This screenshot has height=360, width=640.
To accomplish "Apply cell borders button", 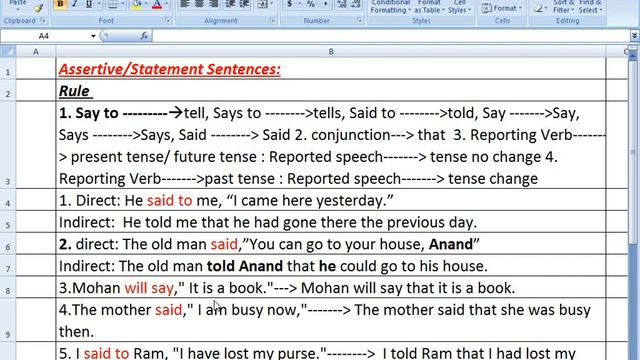I will (x=112, y=4).
